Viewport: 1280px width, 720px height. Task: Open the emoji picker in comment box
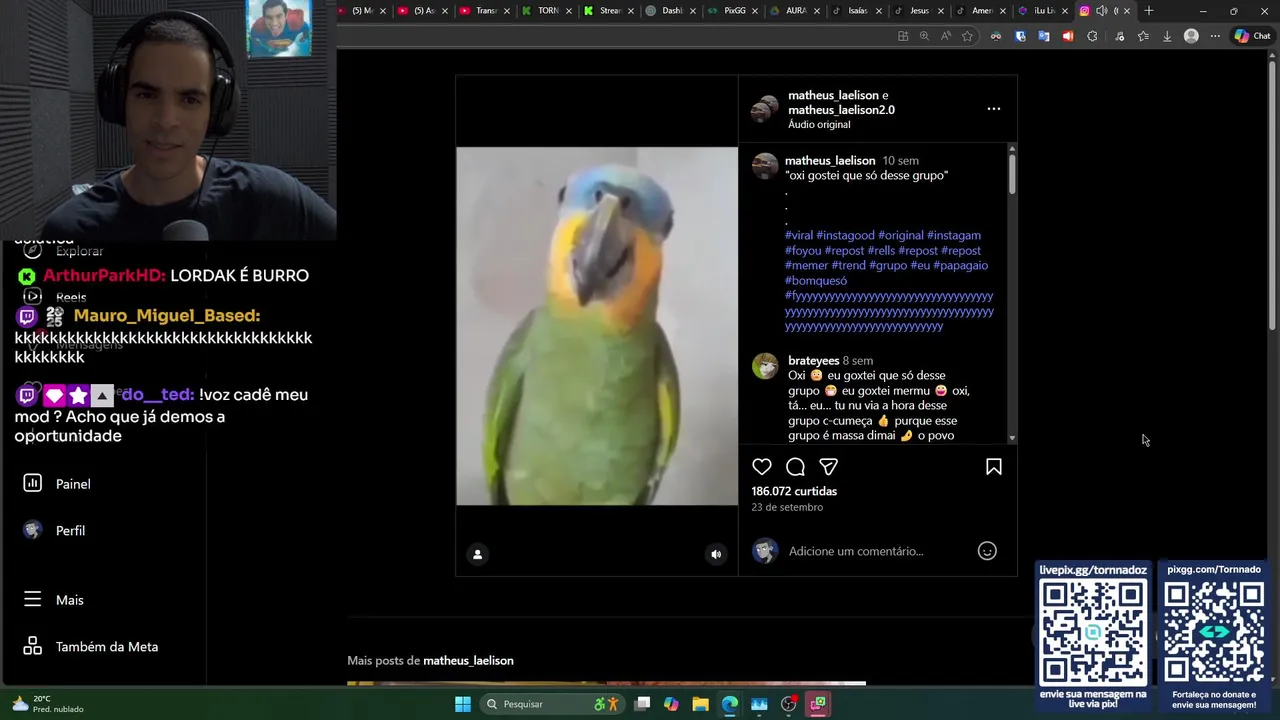click(987, 551)
